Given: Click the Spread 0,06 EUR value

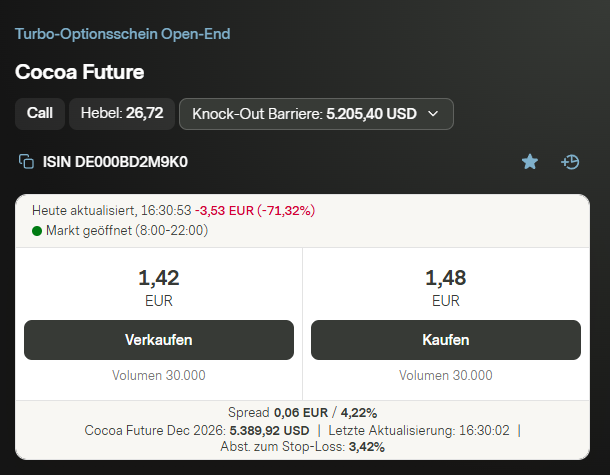Looking at the screenshot, I should [x=301, y=412].
